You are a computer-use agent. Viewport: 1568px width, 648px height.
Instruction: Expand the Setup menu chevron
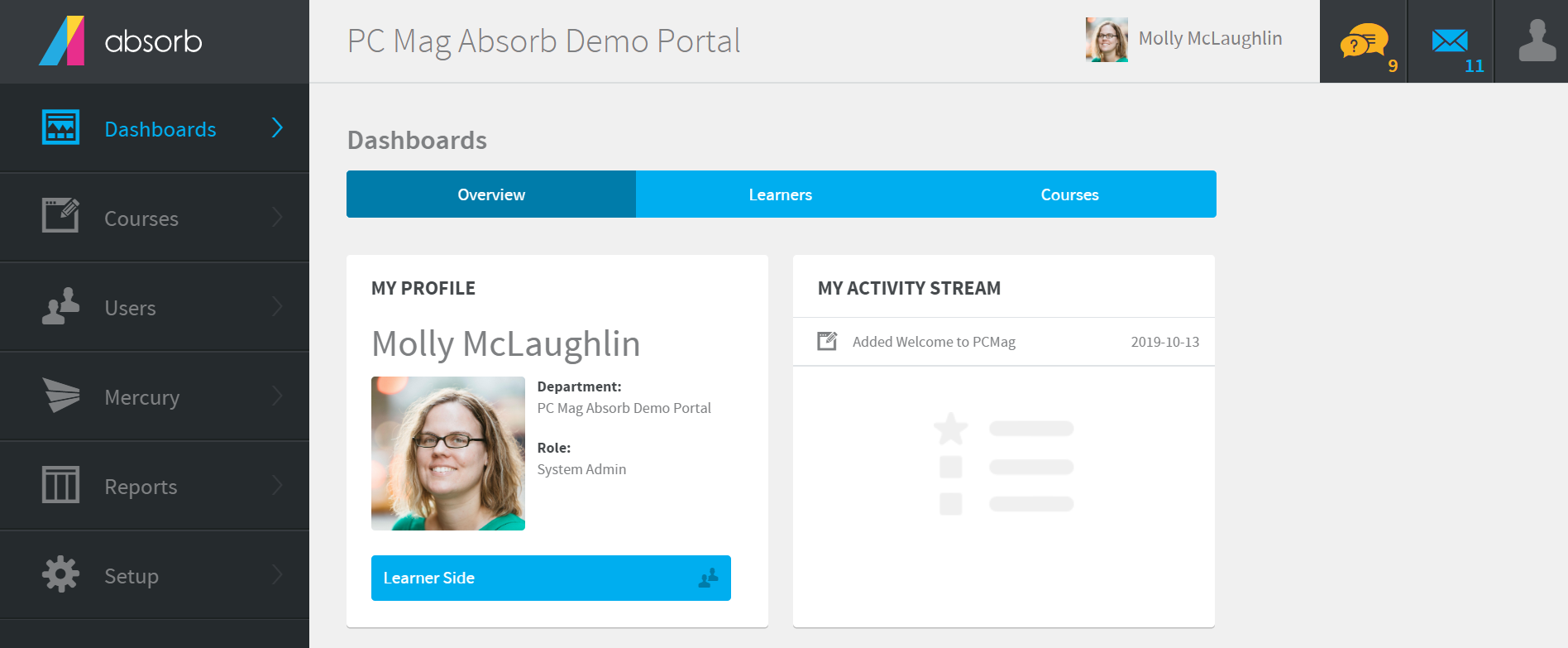point(277,574)
